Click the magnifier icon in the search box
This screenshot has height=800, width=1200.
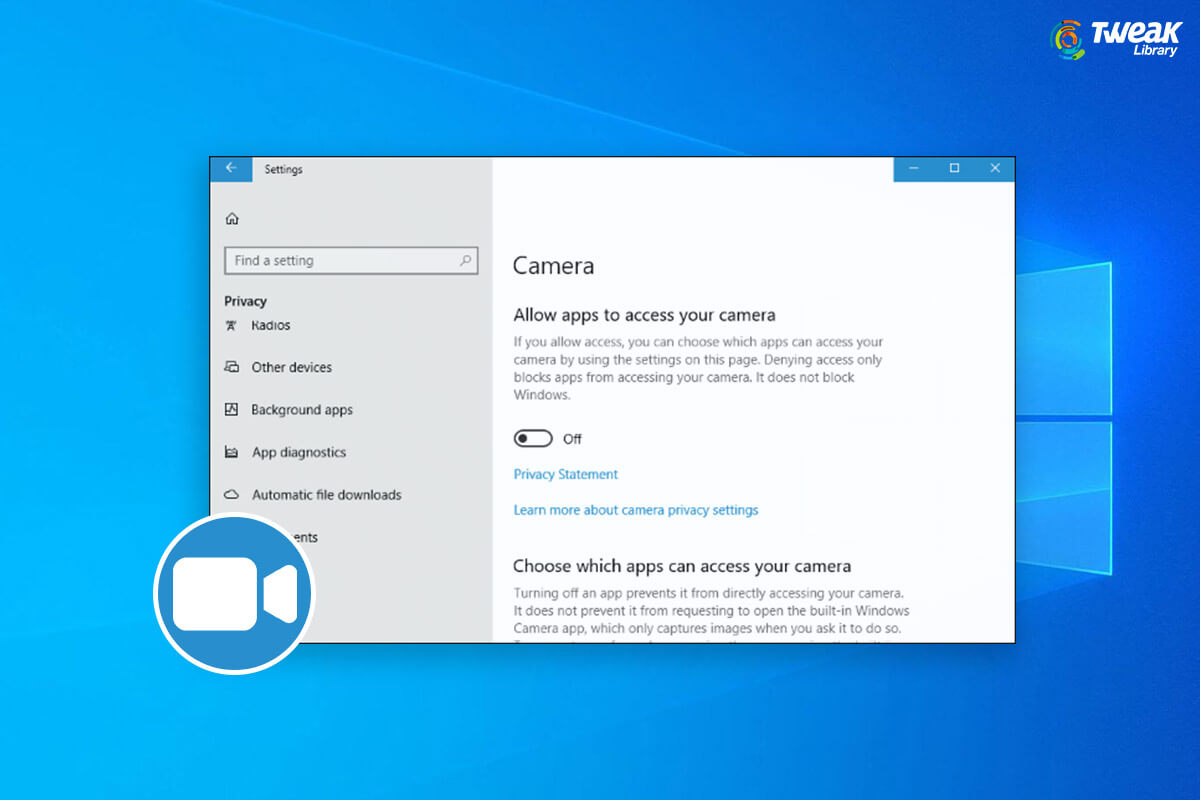tap(467, 260)
